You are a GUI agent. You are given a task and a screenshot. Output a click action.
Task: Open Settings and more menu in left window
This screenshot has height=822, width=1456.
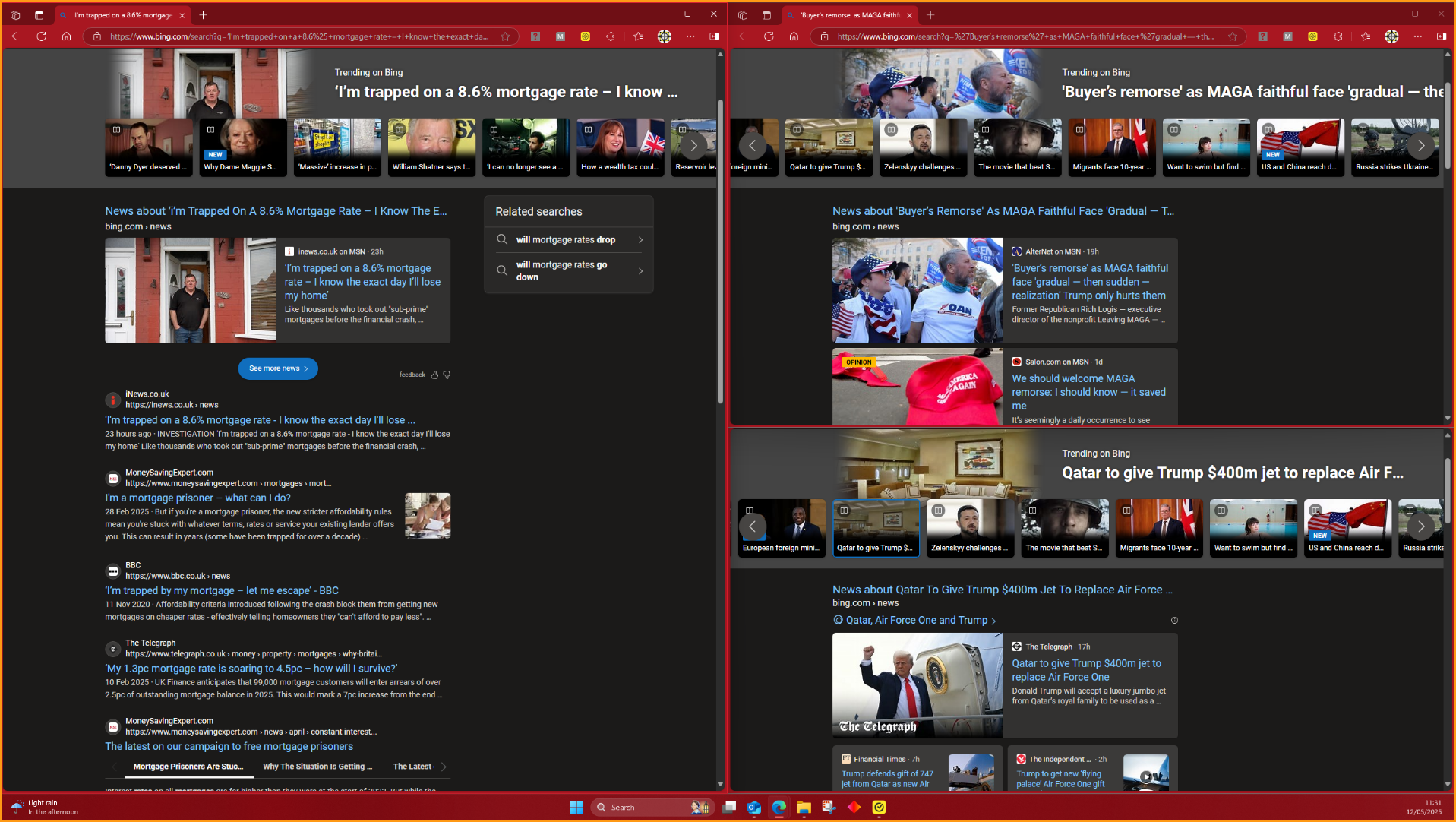690,36
